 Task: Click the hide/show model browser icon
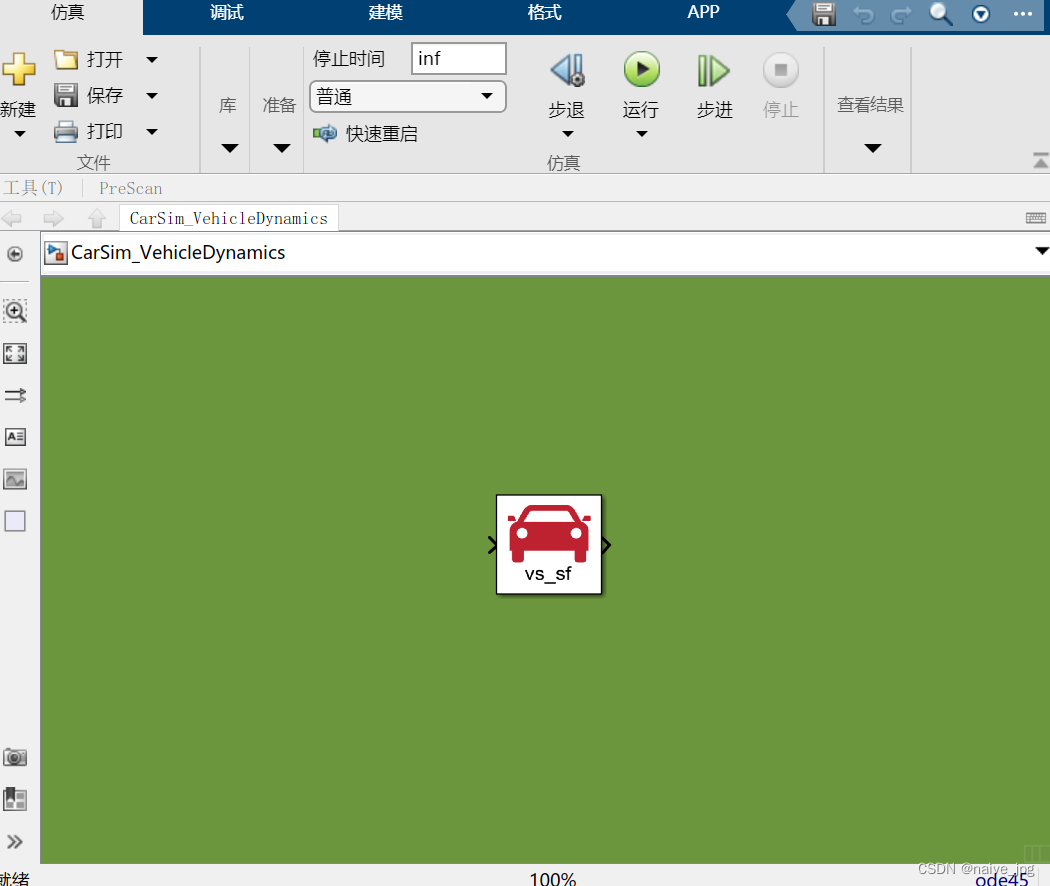coord(15,254)
